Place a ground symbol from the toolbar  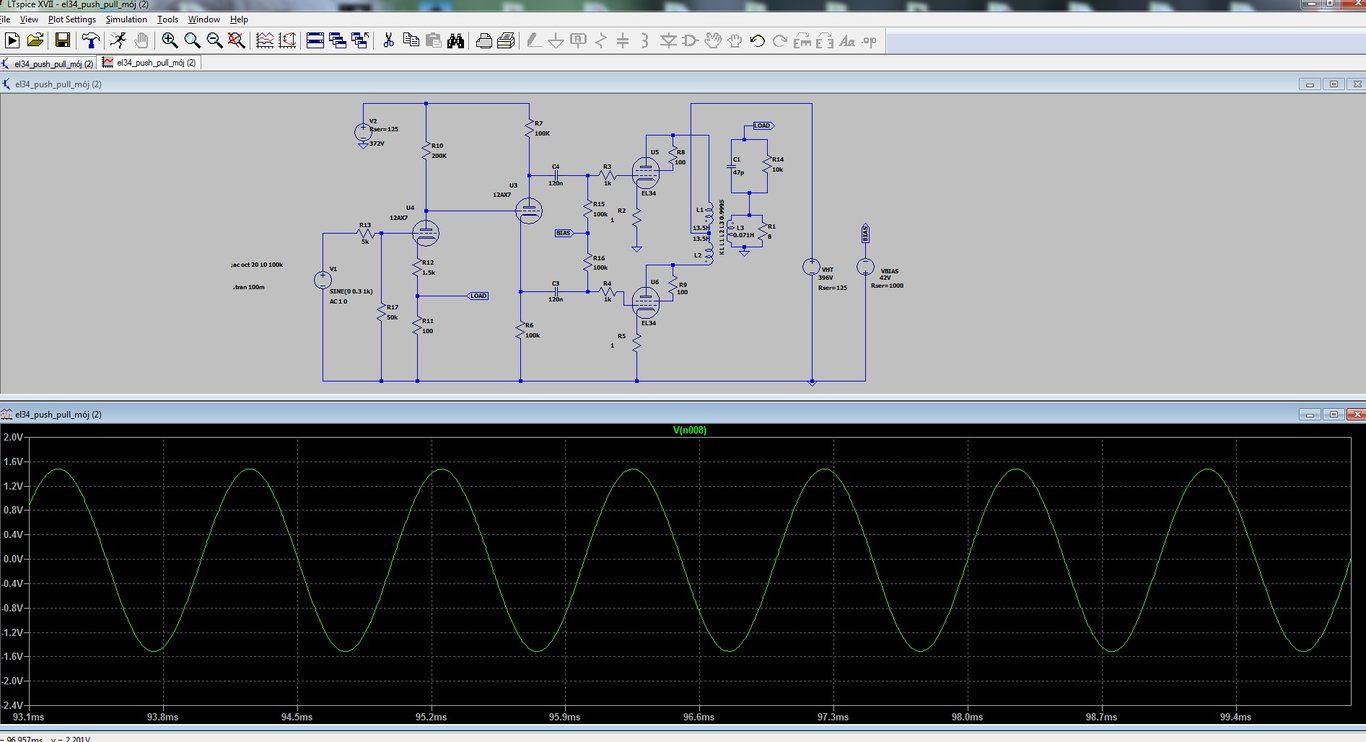point(556,41)
